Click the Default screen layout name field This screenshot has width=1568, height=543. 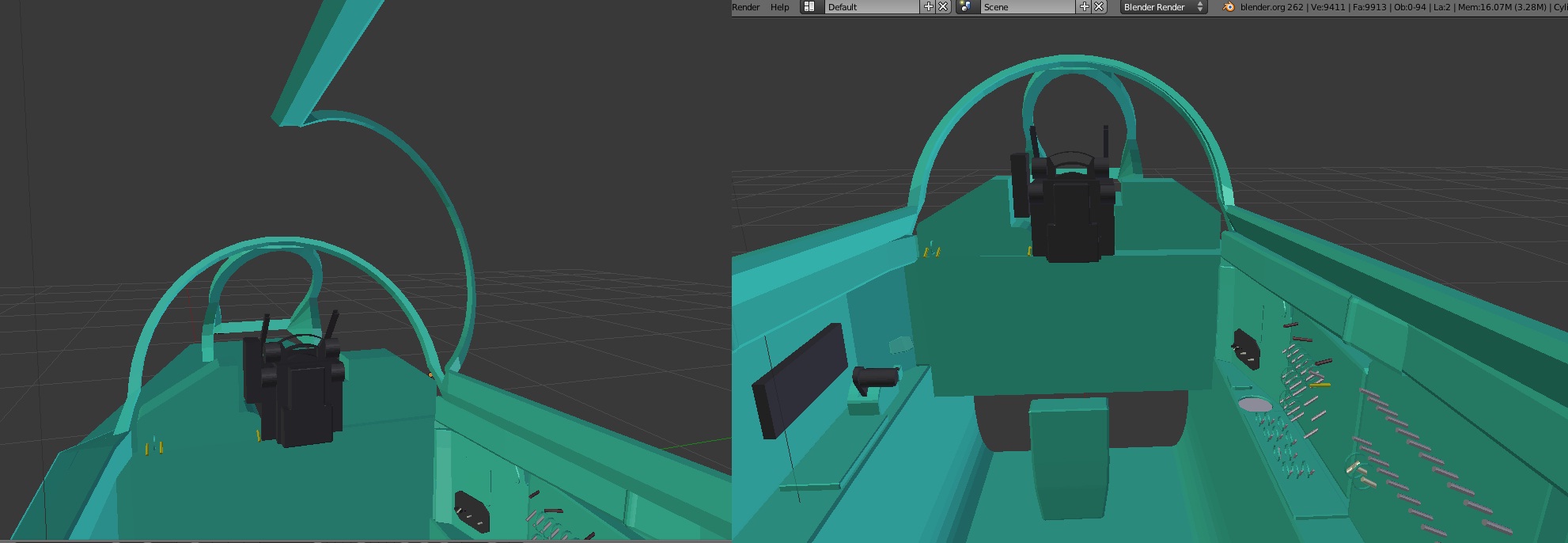[873, 7]
